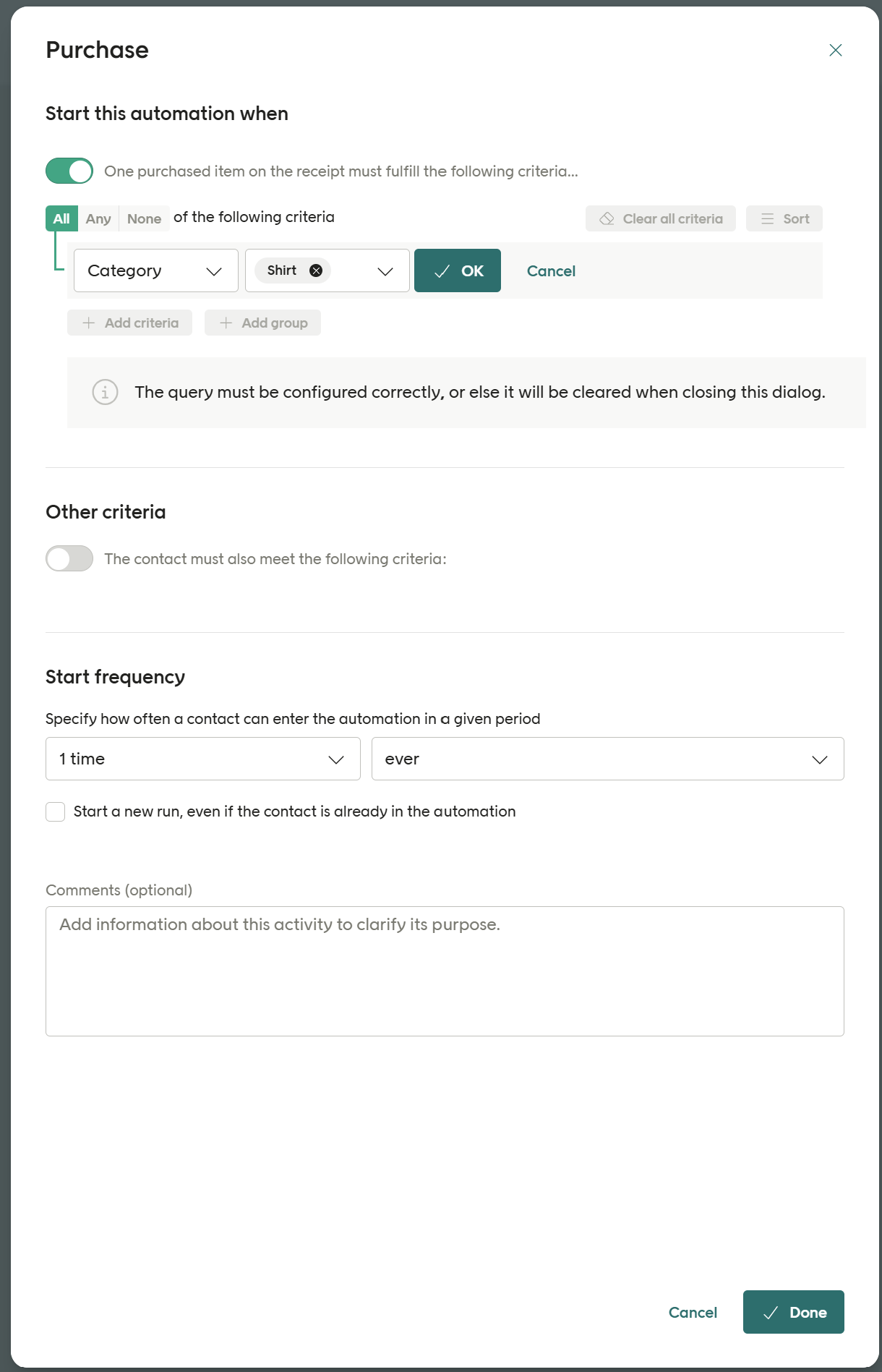The height and width of the screenshot is (1372, 882).
Task: Click Cancel next to the OK button
Action: [551, 271]
